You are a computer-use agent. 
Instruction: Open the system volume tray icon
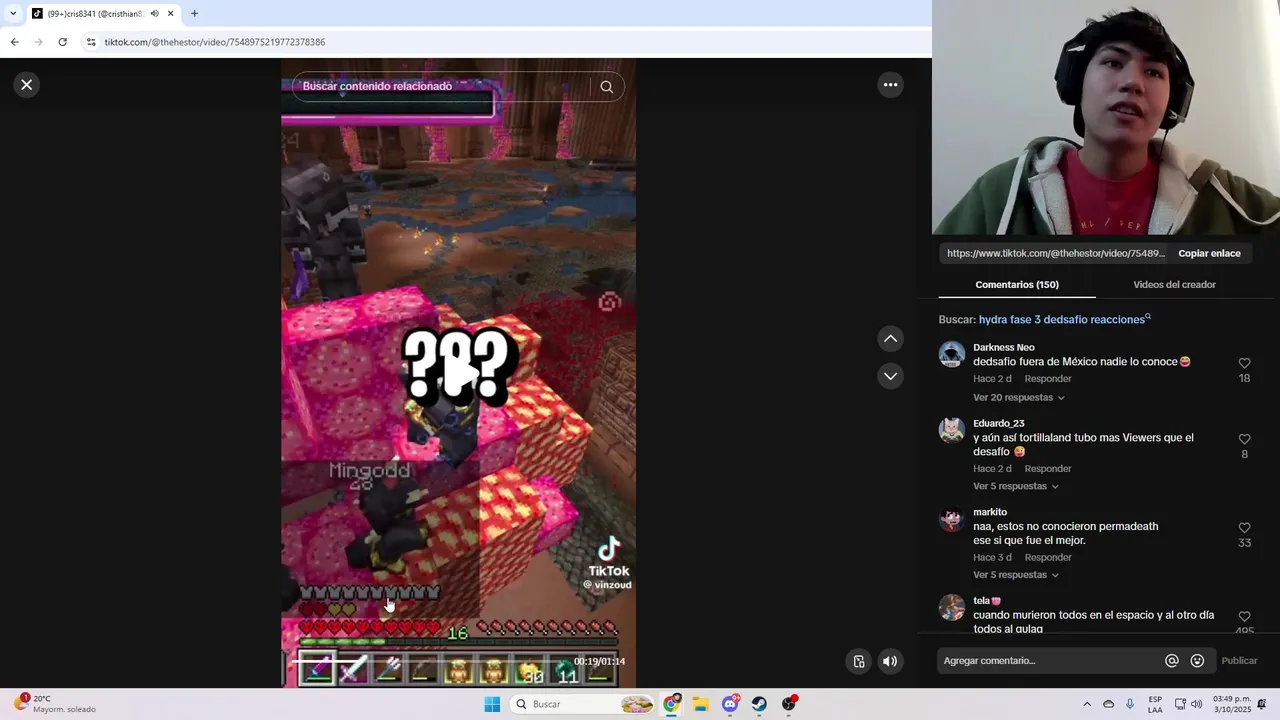[x=1197, y=704]
